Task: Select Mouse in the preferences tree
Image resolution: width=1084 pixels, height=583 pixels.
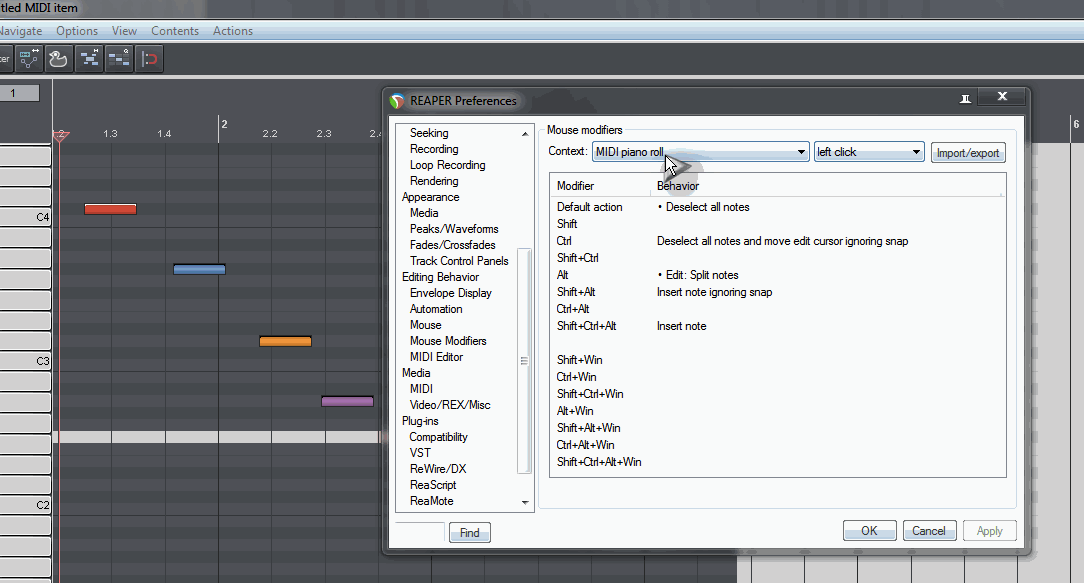Action: (x=425, y=324)
